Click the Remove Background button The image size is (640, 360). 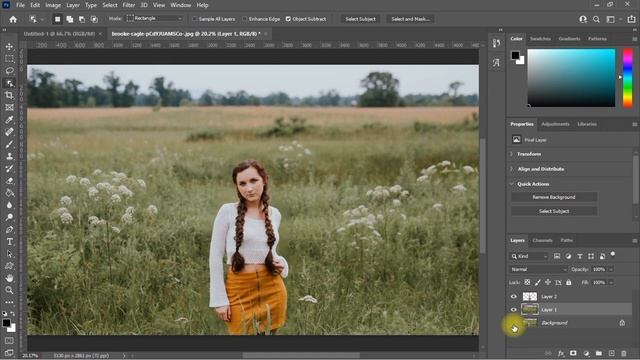pos(554,197)
